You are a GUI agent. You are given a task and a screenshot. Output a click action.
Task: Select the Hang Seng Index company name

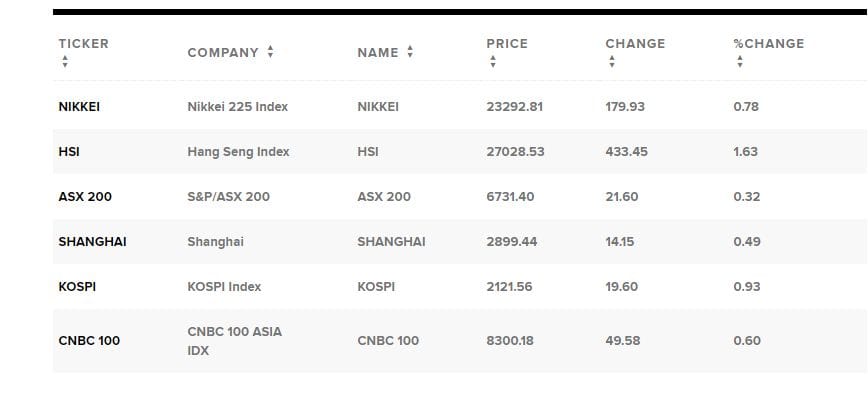(239, 152)
